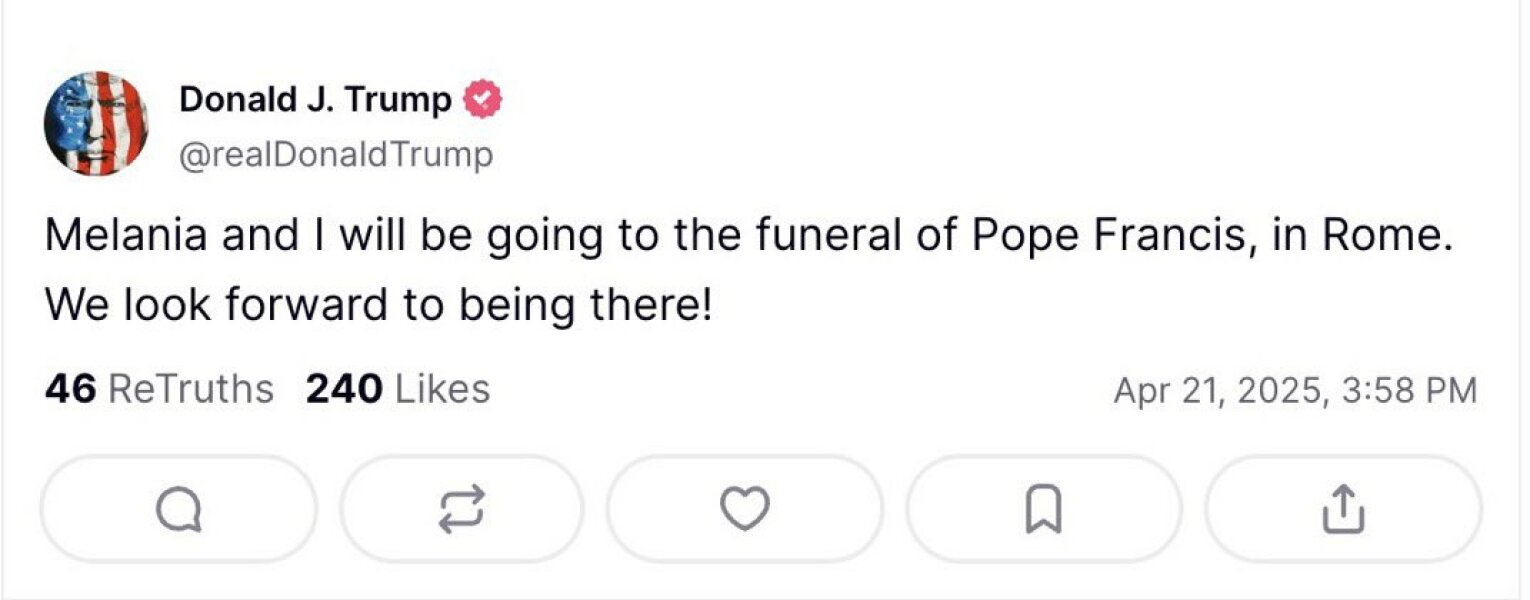Image resolution: width=1530 pixels, height=600 pixels.
Task: Bookmark this post
Action: tap(1043, 510)
